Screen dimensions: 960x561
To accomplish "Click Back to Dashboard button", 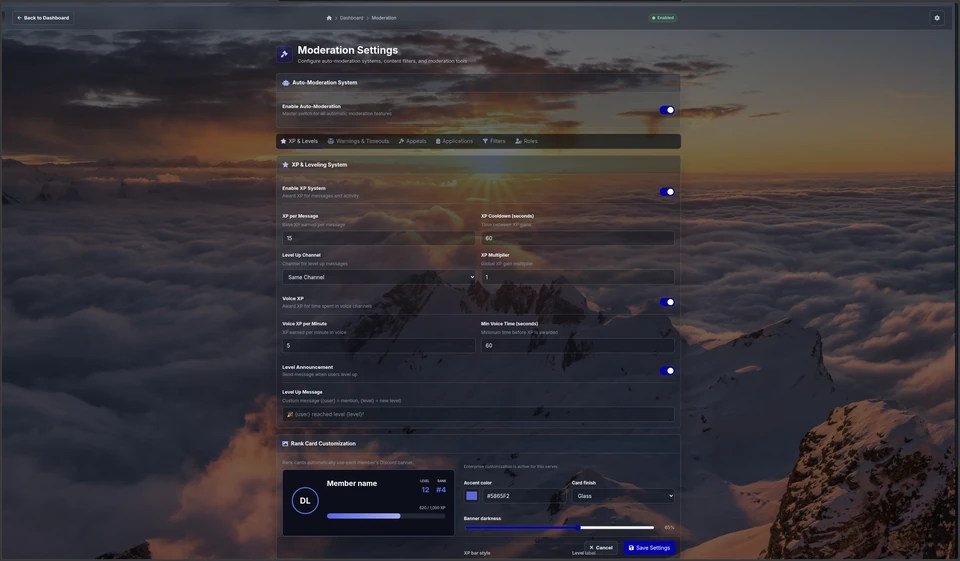I will click(x=43, y=18).
